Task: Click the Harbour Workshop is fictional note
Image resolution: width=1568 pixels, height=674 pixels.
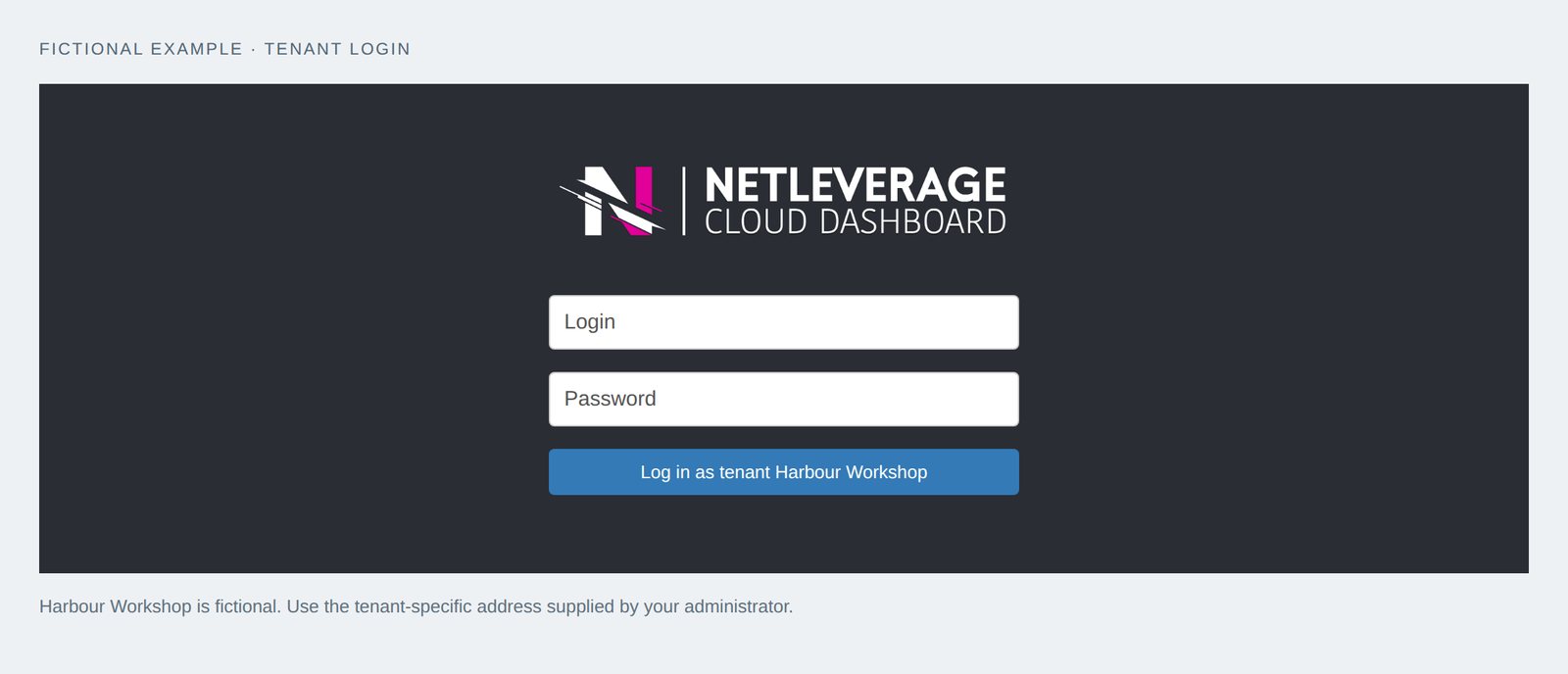Action: tap(160, 606)
